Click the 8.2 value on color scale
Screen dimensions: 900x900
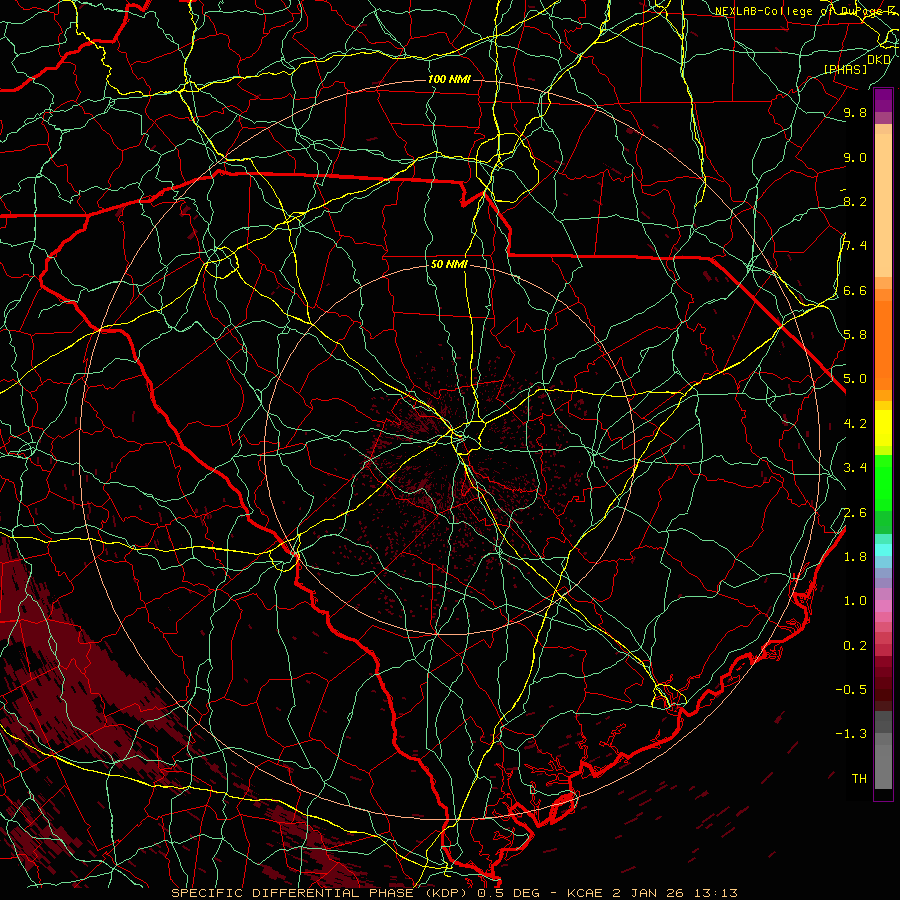[855, 201]
